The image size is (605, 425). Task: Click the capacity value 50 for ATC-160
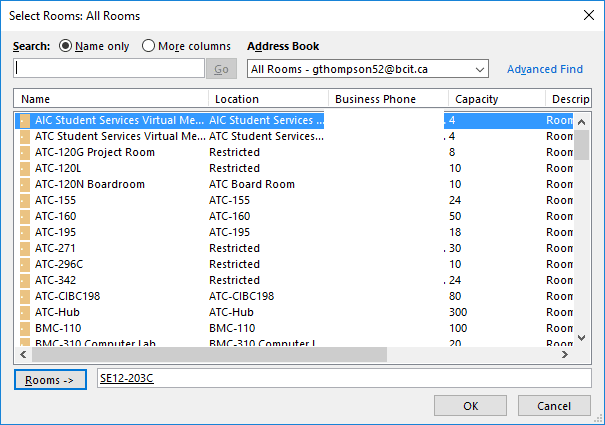click(455, 217)
